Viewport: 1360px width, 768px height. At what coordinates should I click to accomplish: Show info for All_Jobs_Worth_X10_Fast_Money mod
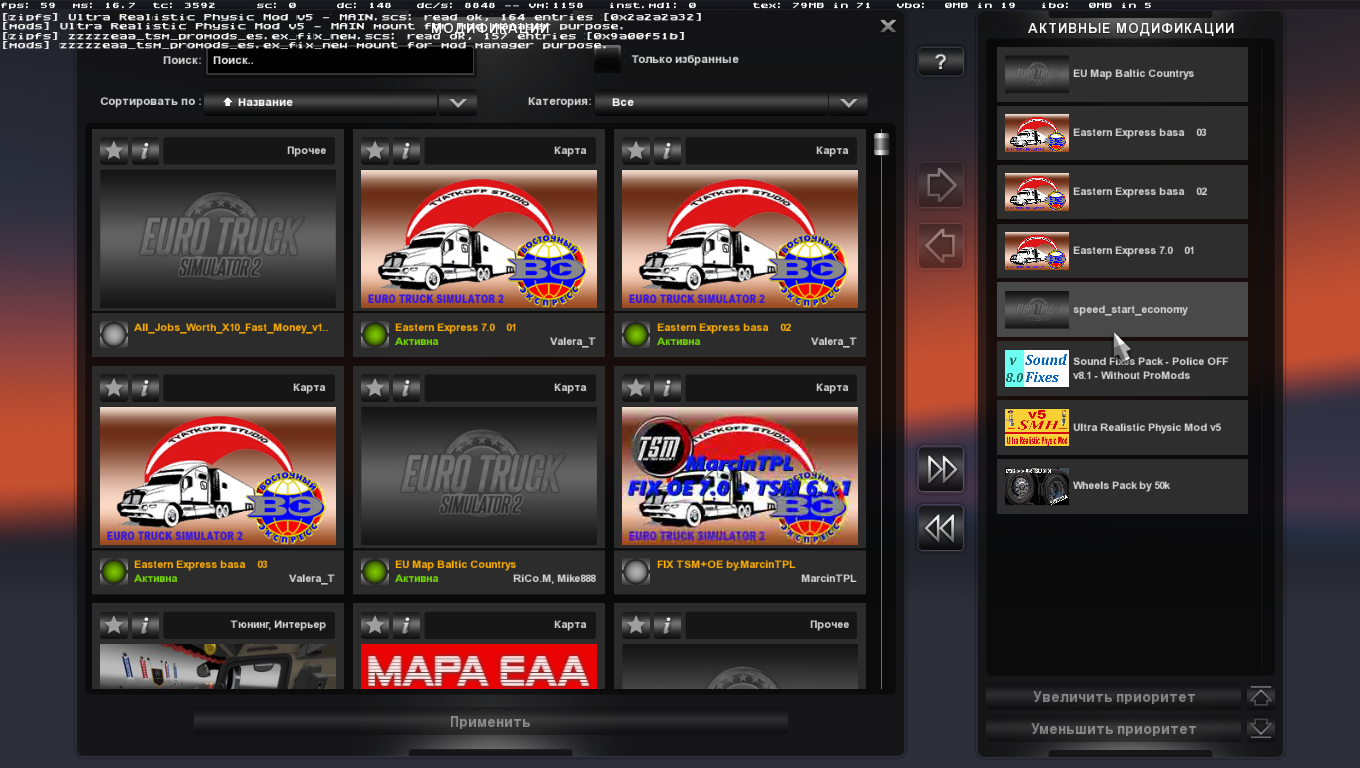click(145, 151)
